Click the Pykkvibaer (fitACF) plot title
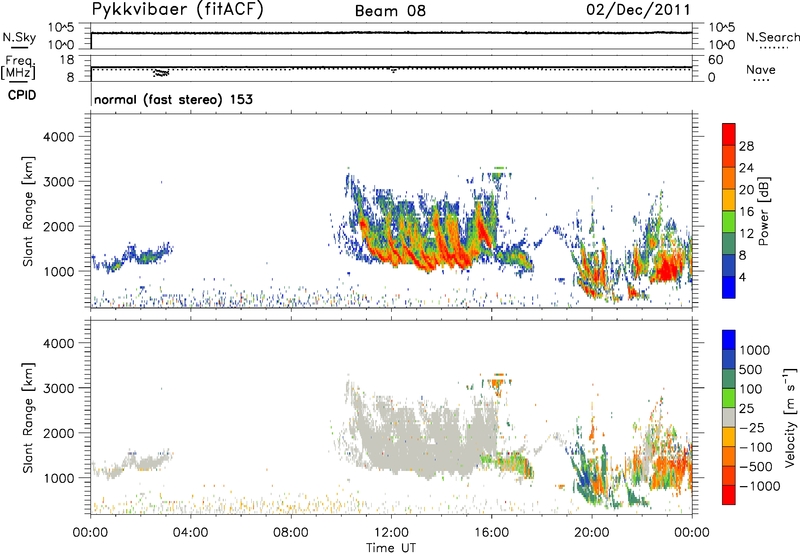The height and width of the screenshot is (554, 800). click(178, 10)
